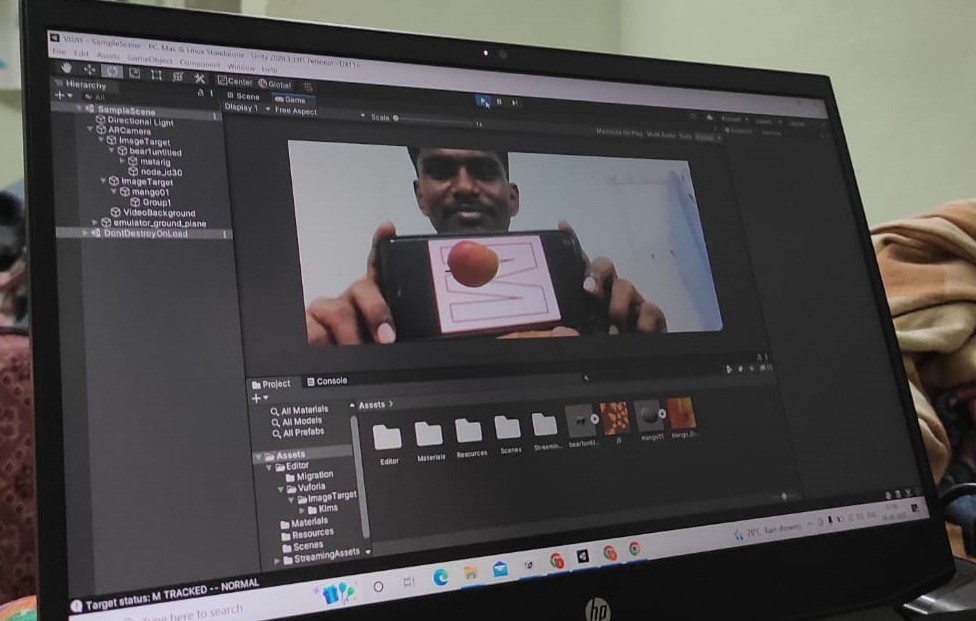This screenshot has width=976, height=621.
Task: Open the custom editor tools wrench icon
Action: pyautogui.click(x=199, y=77)
